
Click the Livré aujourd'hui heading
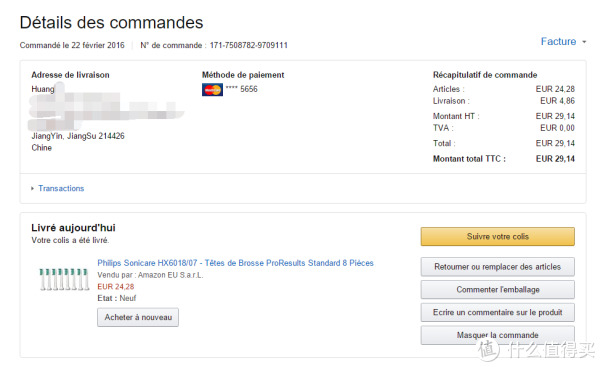coord(73,228)
